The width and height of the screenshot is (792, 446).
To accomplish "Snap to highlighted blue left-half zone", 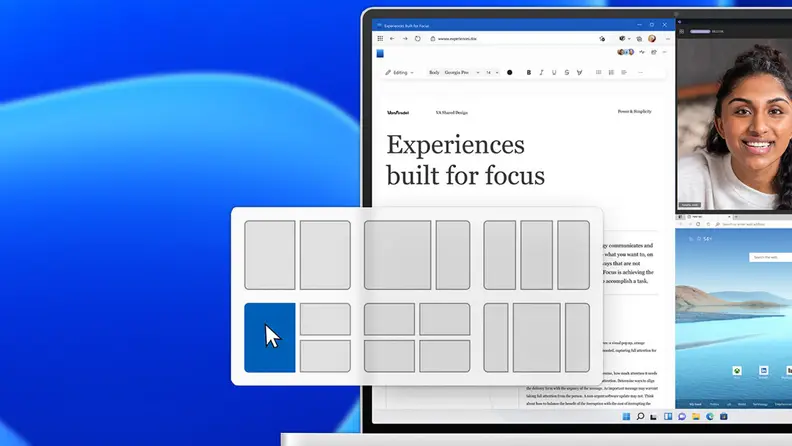I will (x=270, y=337).
